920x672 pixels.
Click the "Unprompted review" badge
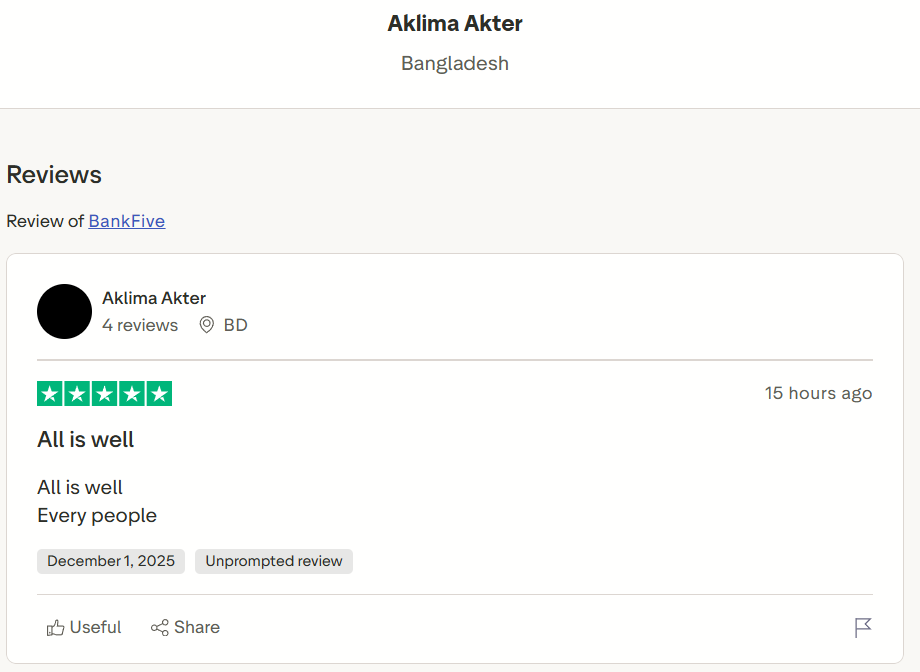pyautogui.click(x=274, y=561)
